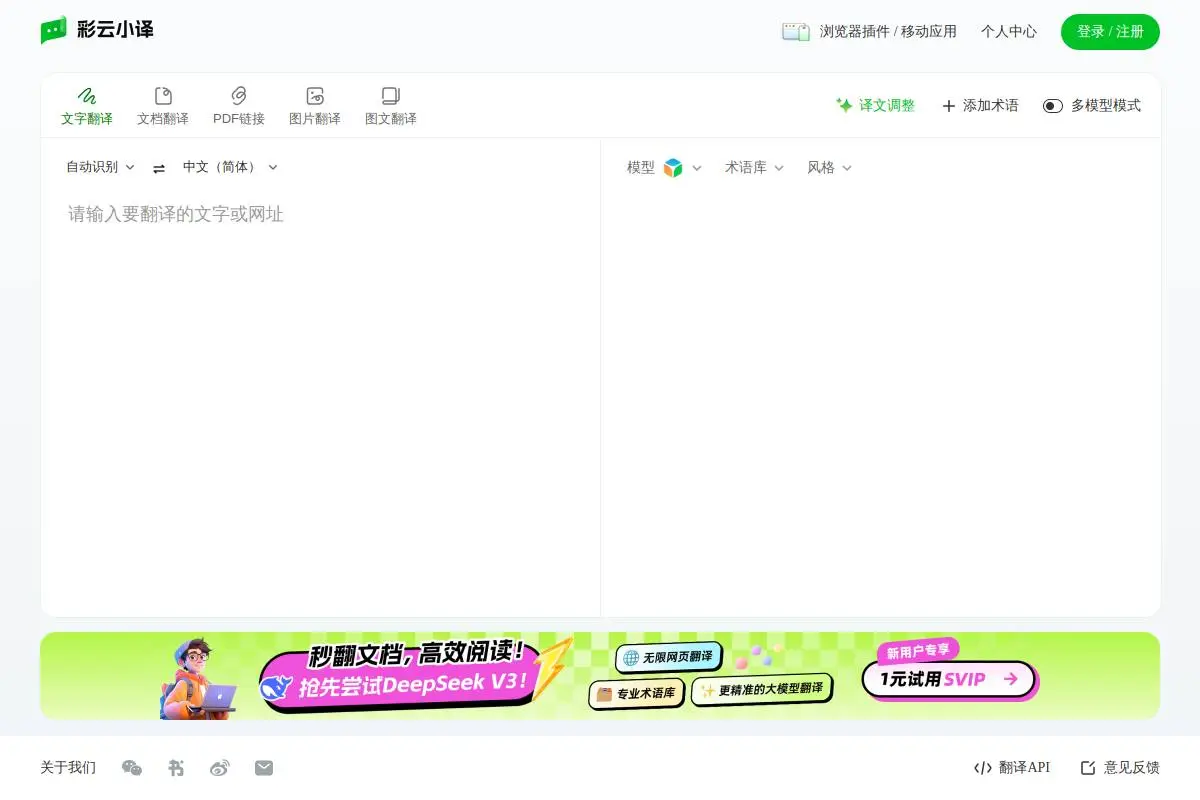Screen dimensions: 1200x800
Task: Open the 中文（简体） target language dropdown
Action: 230,167
